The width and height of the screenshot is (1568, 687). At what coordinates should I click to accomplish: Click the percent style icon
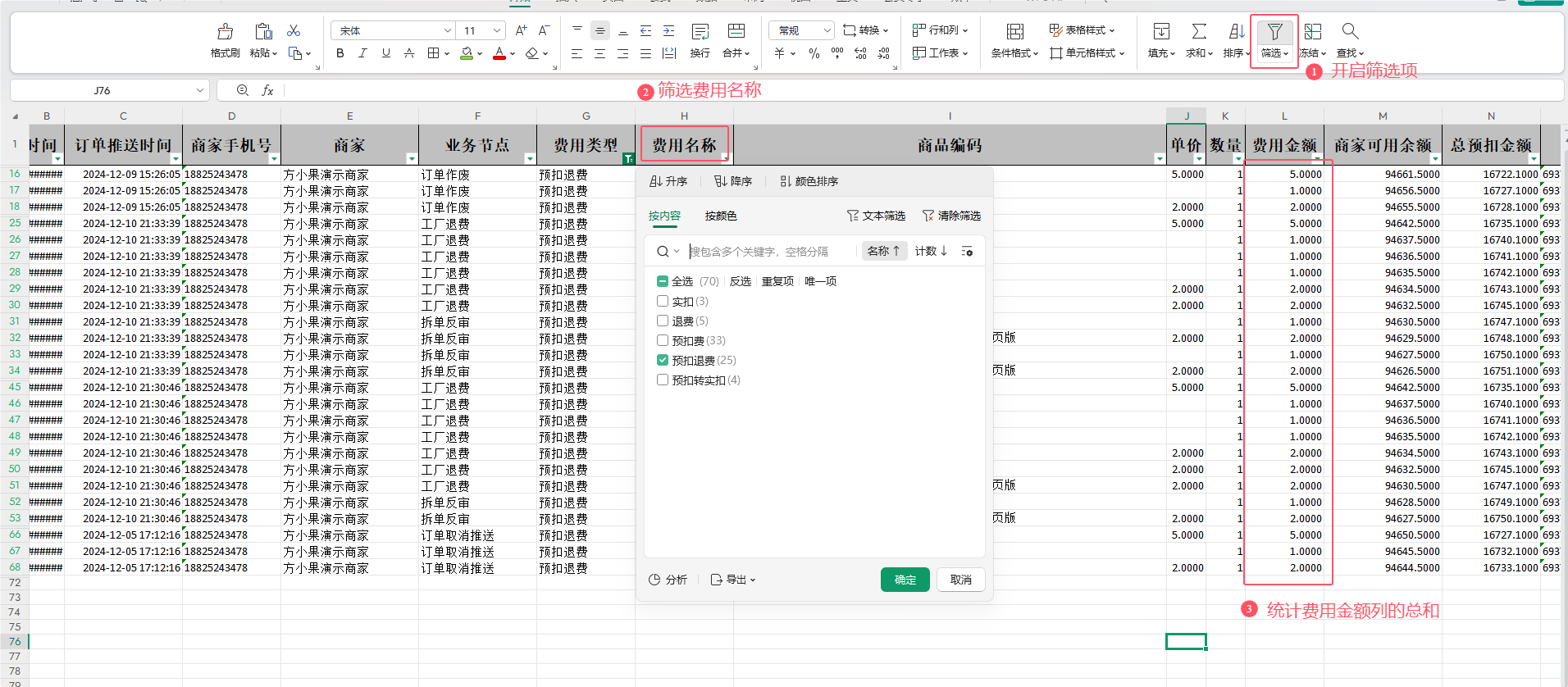(x=814, y=53)
